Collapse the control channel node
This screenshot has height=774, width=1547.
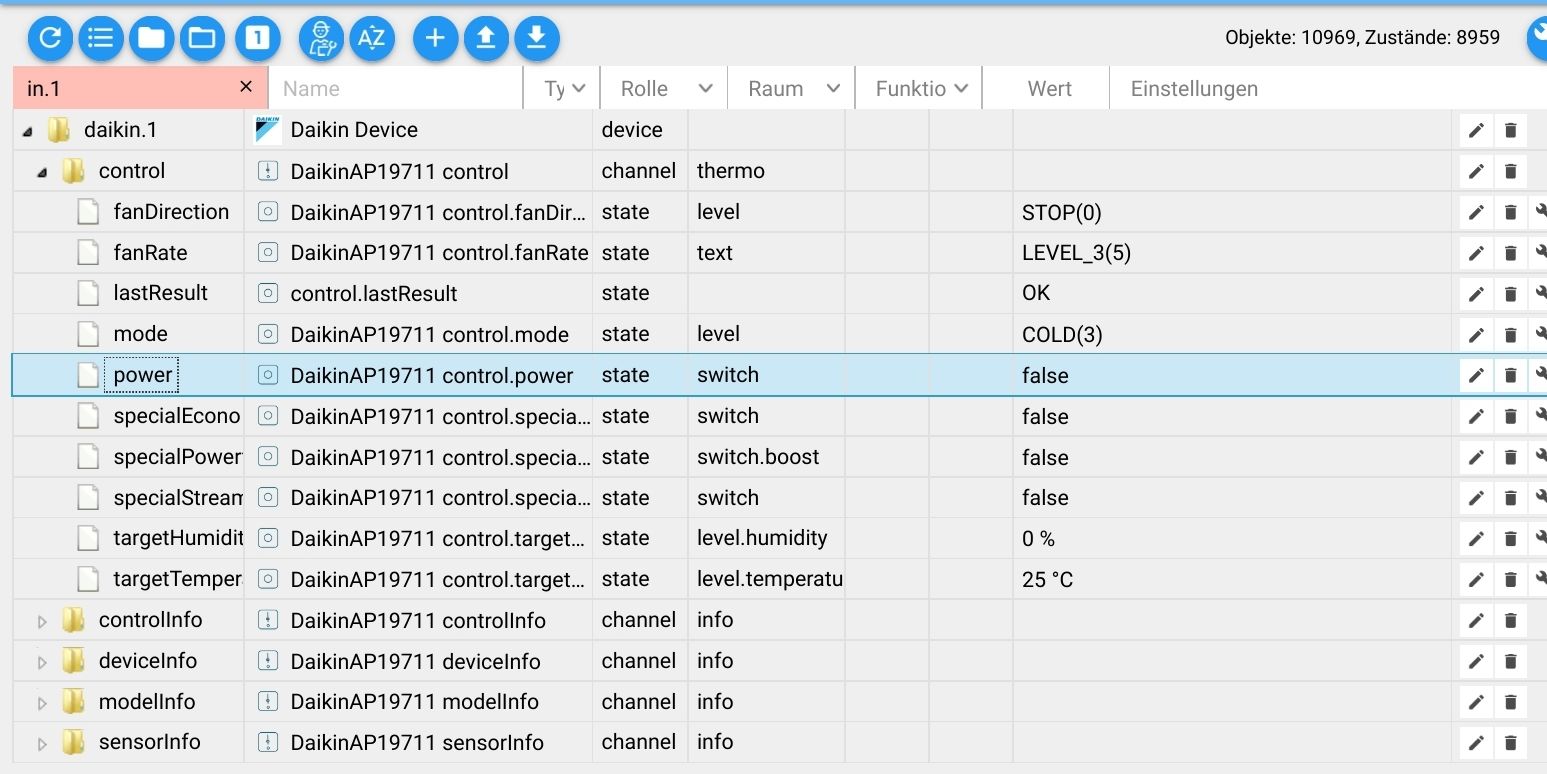click(x=42, y=172)
